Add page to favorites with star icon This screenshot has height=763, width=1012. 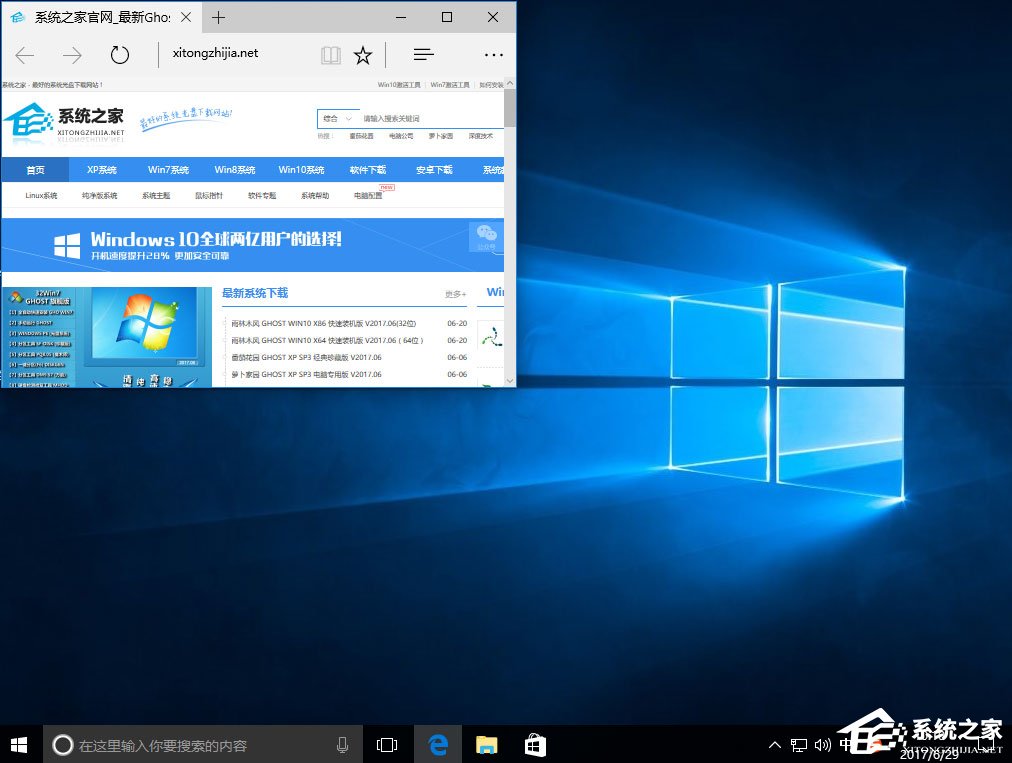[x=362, y=55]
